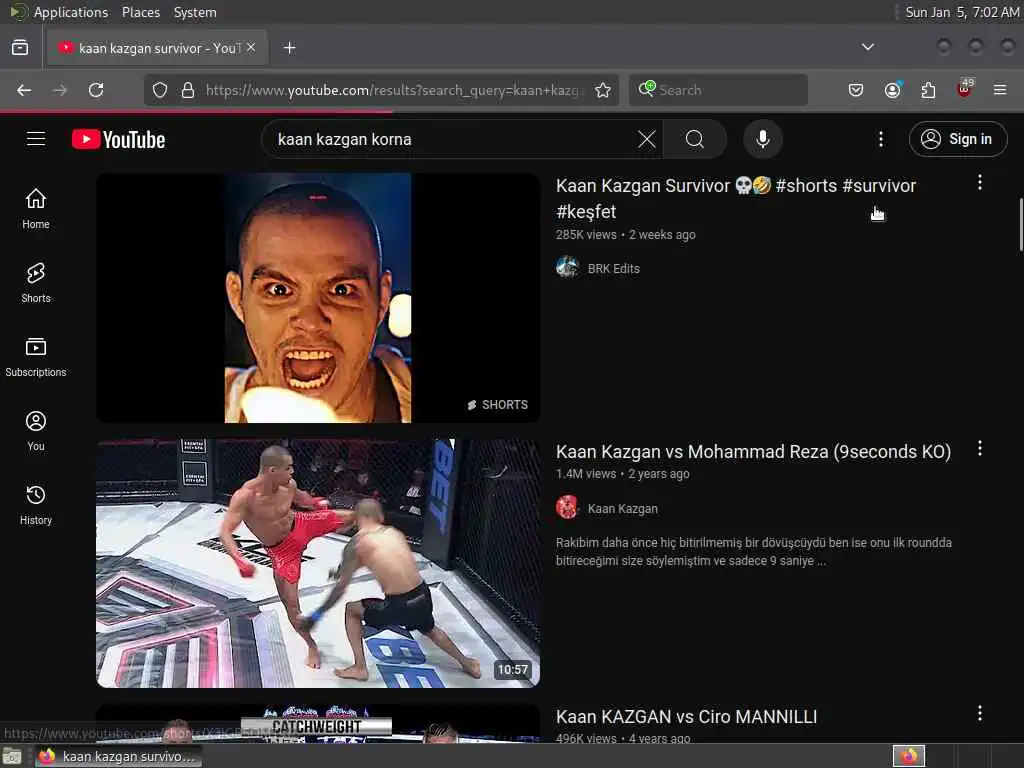Open options for Ciro MANNILLI video
Viewport: 1024px width, 768px height.
(980, 713)
